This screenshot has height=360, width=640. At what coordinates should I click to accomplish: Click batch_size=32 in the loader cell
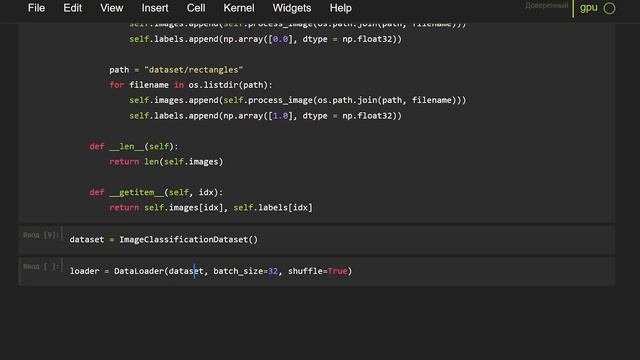tap(246, 271)
